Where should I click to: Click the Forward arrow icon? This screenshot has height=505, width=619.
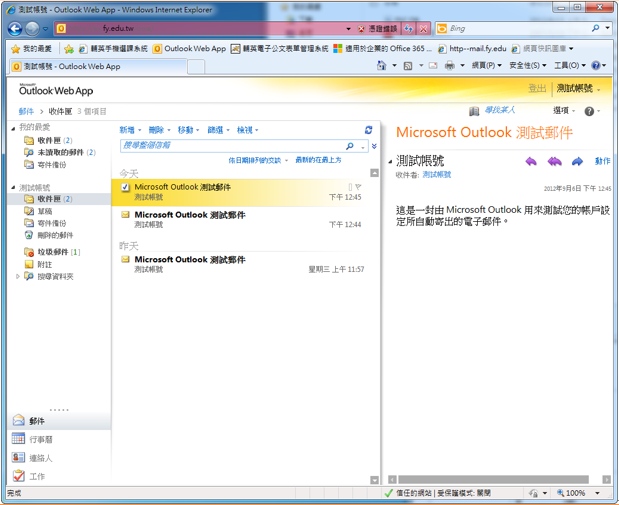point(577,161)
